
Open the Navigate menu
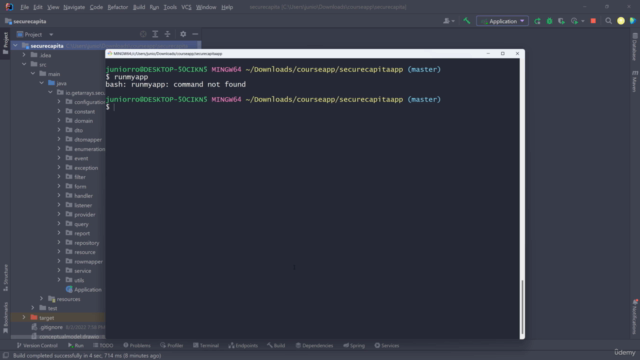74,7
